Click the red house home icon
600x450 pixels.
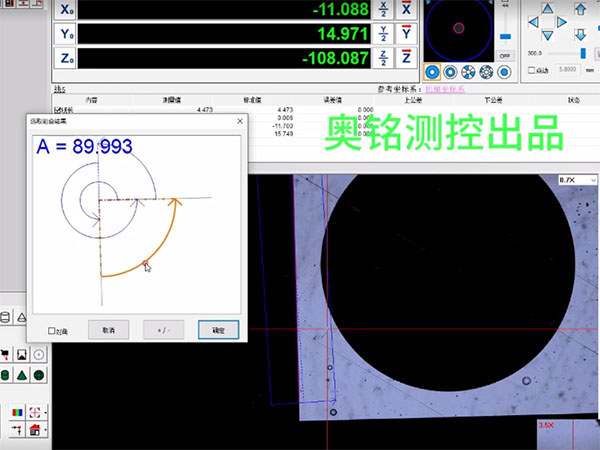34,430
